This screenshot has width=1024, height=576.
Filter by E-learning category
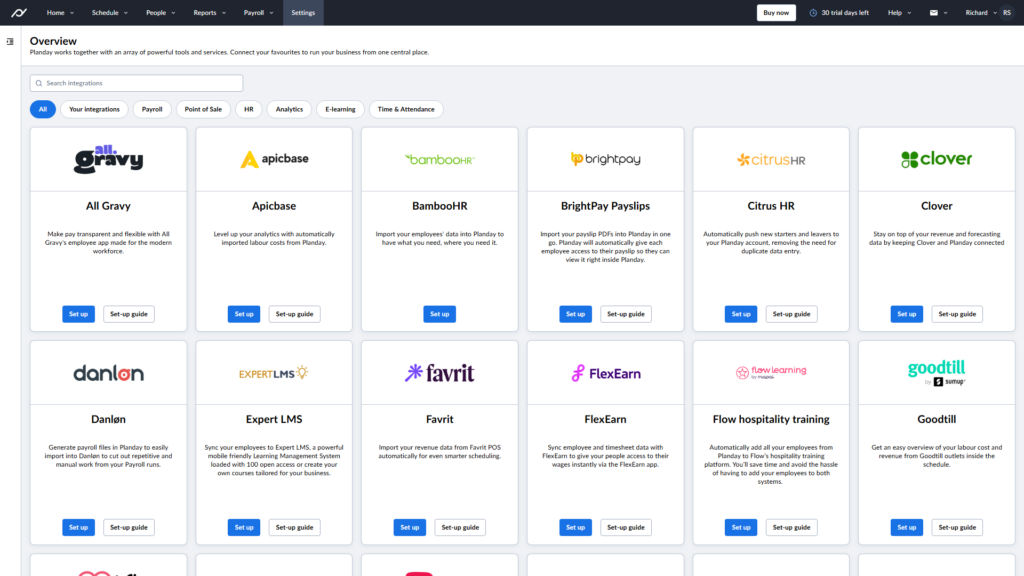(x=340, y=109)
